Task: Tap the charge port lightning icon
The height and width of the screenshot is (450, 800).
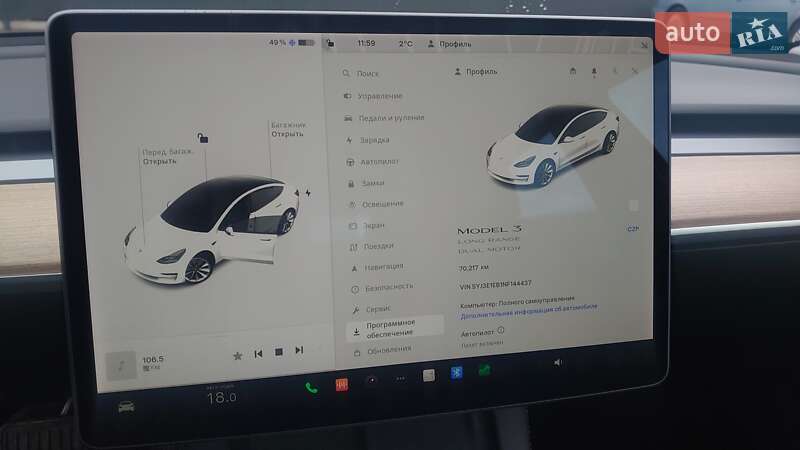Action: click(308, 192)
